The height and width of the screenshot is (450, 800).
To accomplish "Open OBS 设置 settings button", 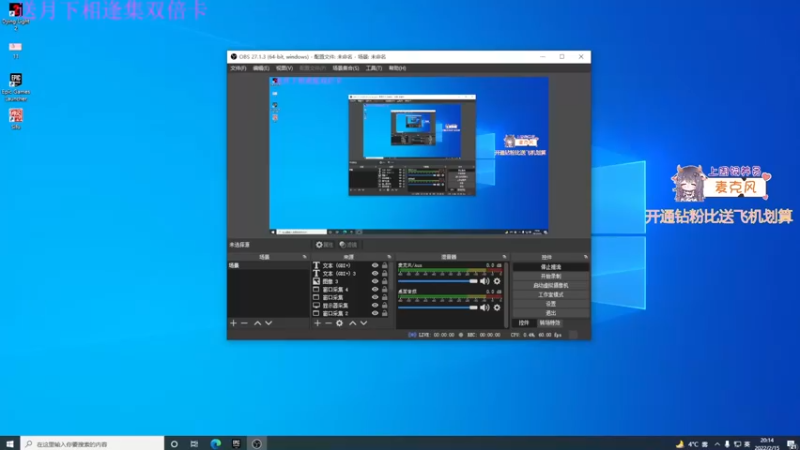I will 551,304.
